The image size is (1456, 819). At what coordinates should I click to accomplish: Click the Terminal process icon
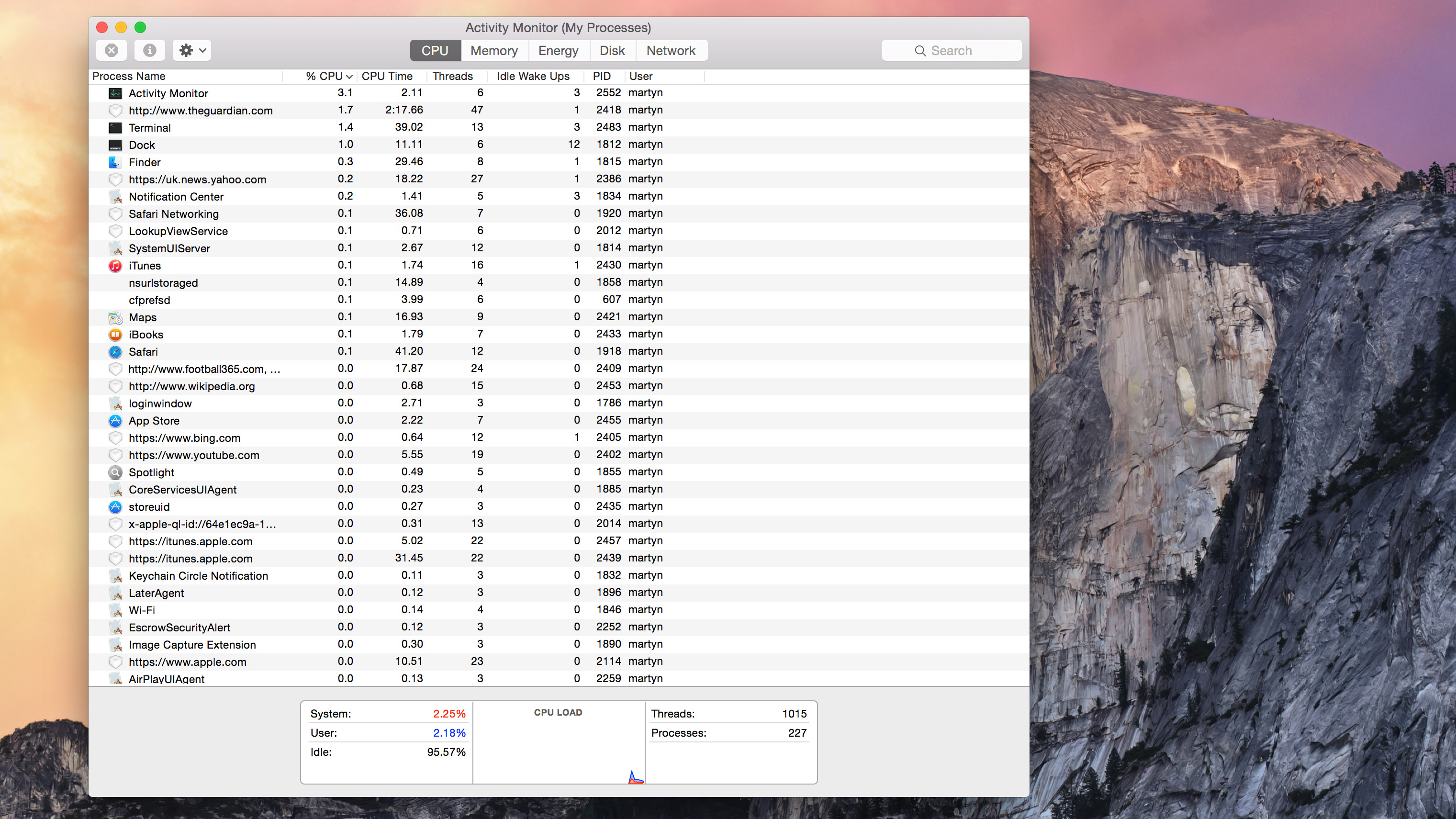[x=115, y=128]
